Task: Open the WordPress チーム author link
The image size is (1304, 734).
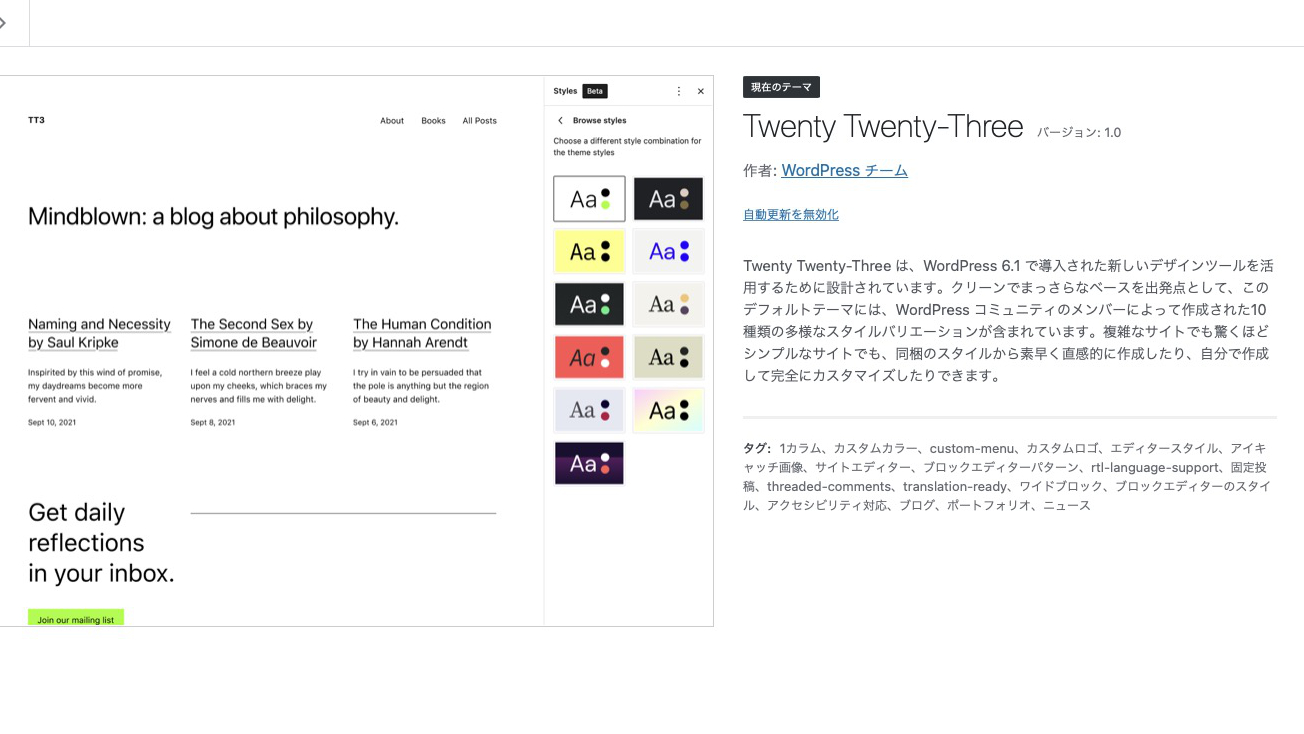Action: coord(844,170)
